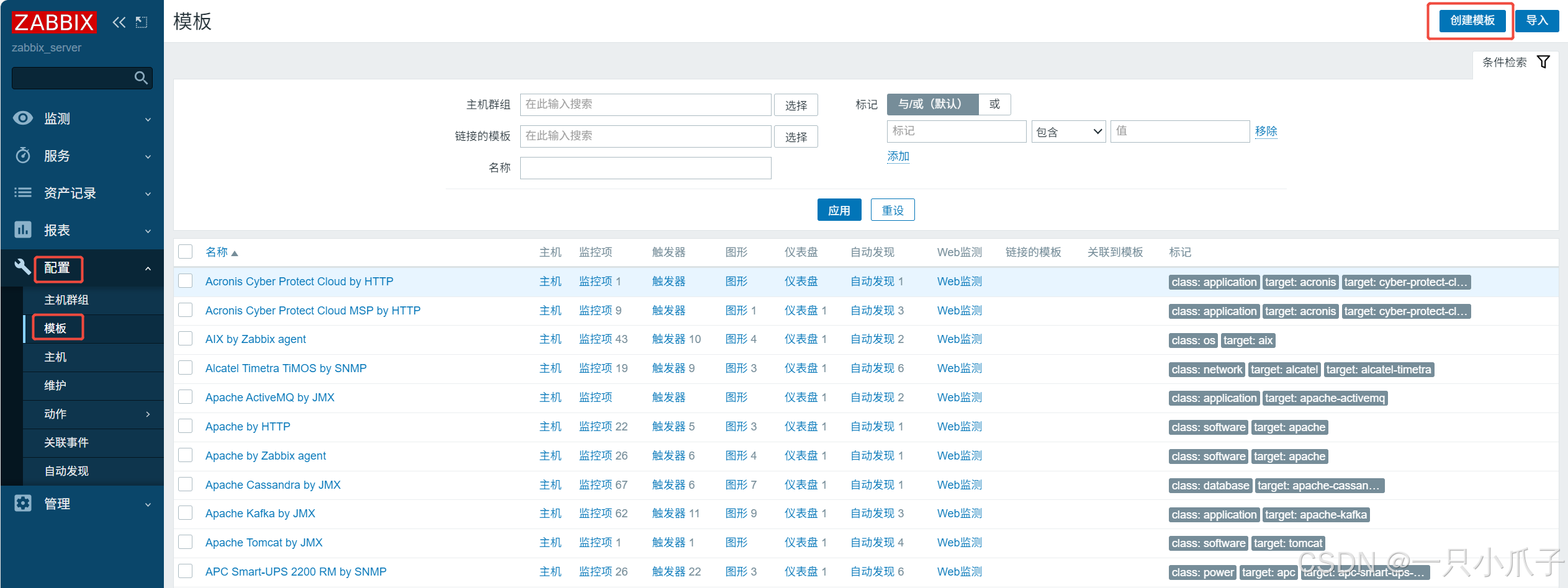Check Apache Cassandra by JMX row
Viewport: 1568px width, 588px height.
185,484
